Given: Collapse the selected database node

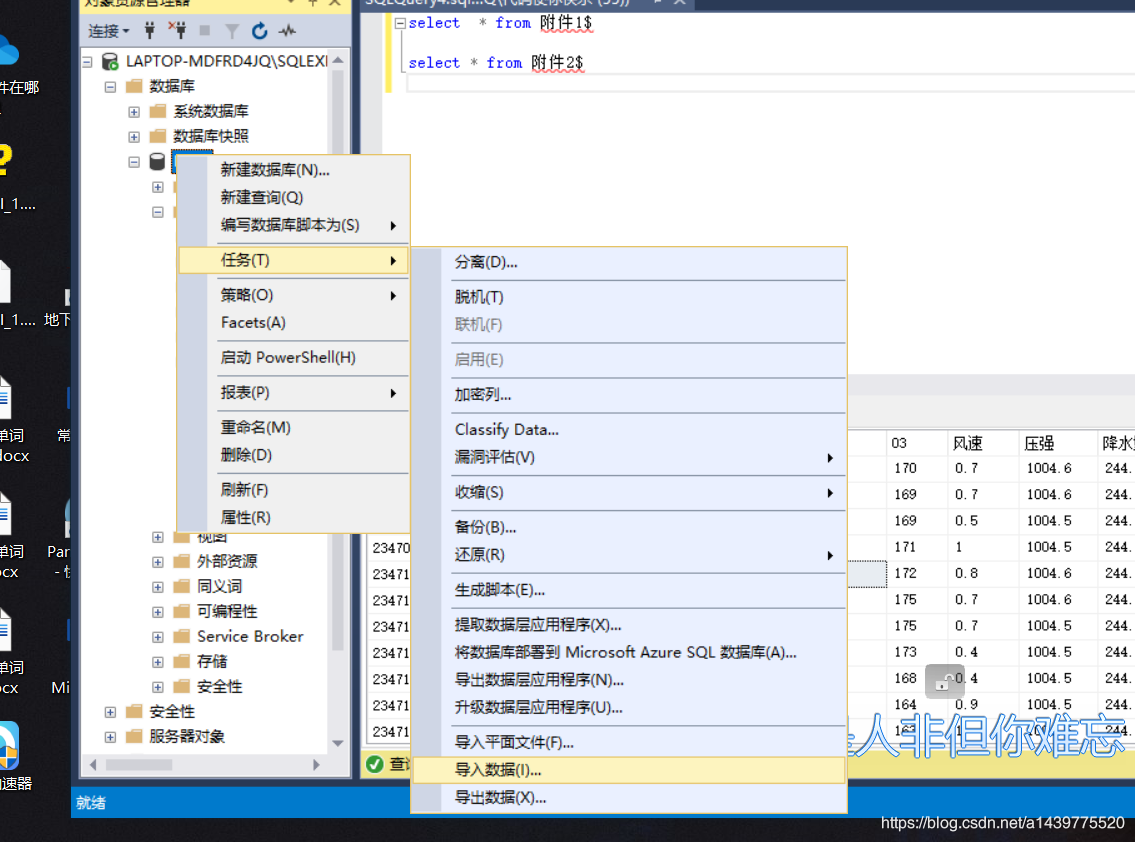Looking at the screenshot, I should [134, 162].
